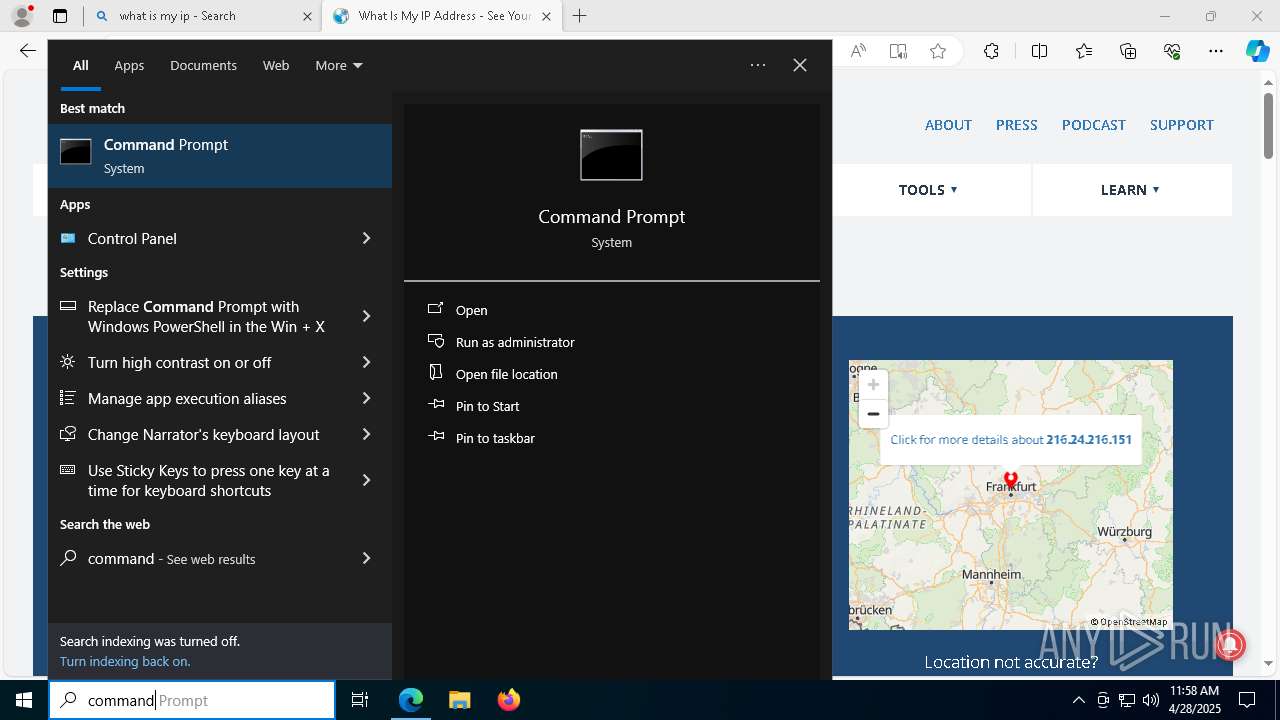Image resolution: width=1280 pixels, height=720 pixels.
Task: Click the taskbar search input box
Action: 192,700
